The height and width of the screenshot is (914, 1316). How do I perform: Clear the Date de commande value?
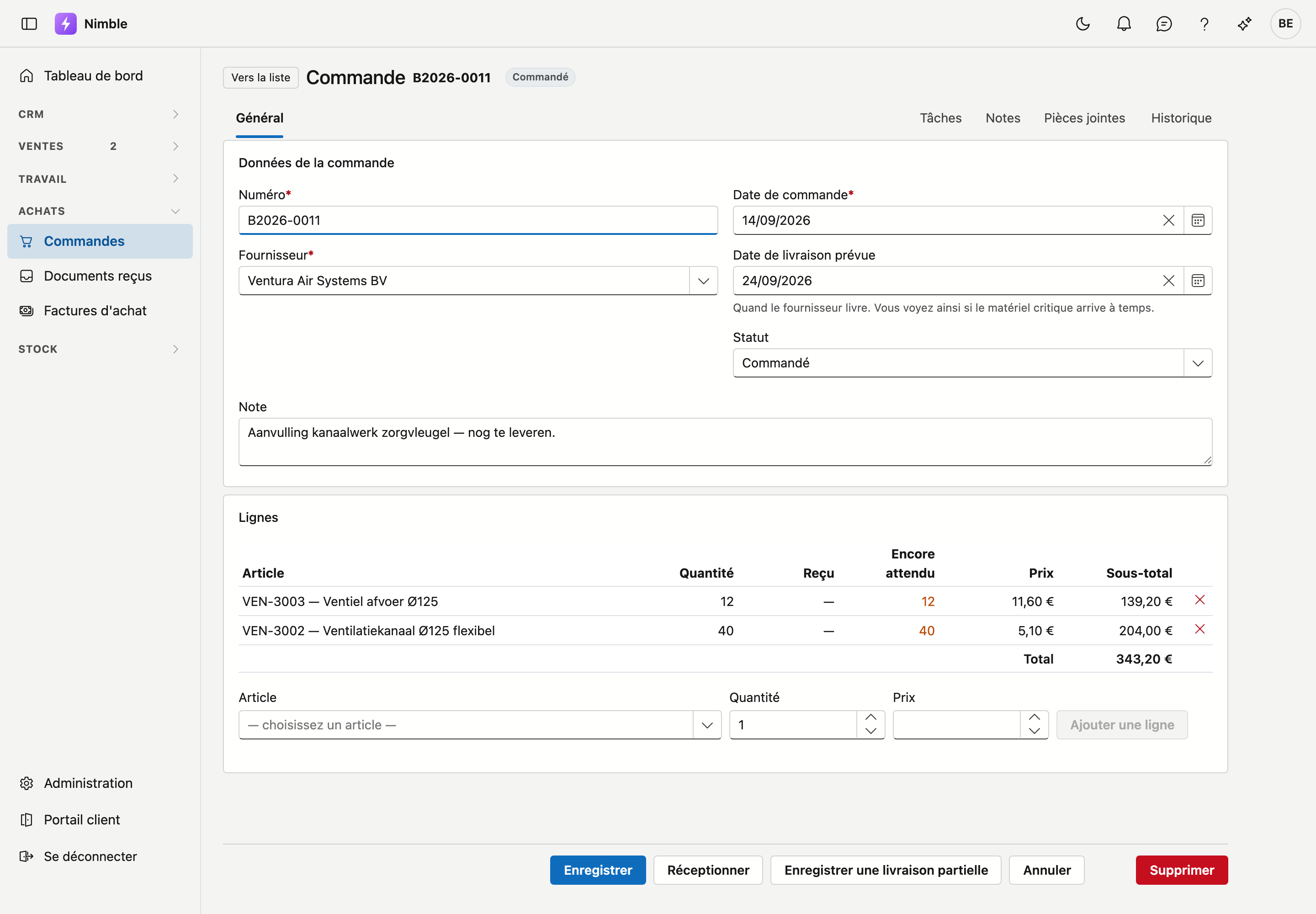[x=1168, y=220]
